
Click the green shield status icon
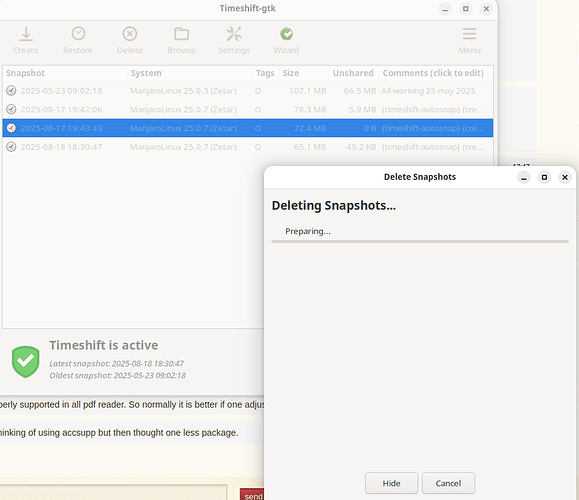click(x=25, y=362)
